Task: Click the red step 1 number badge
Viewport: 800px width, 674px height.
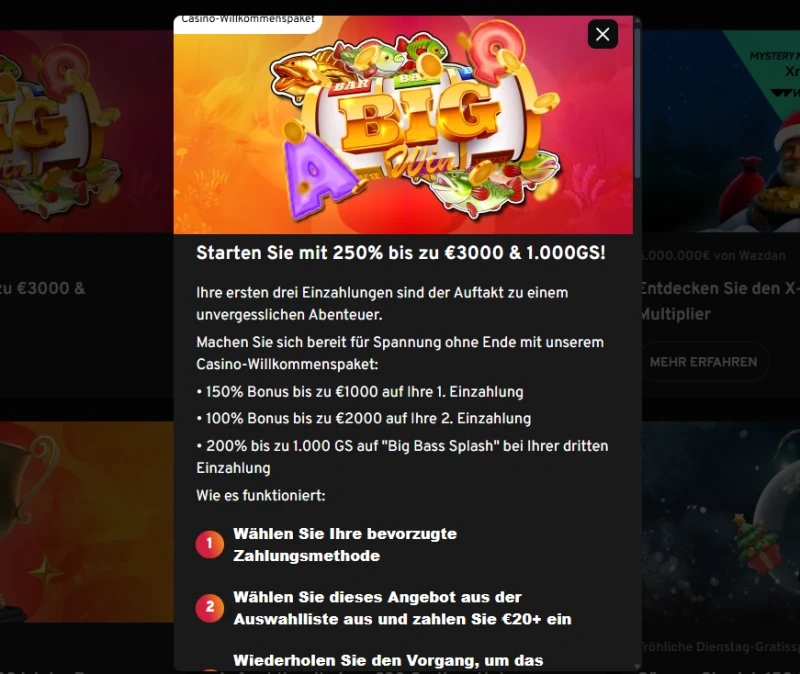Action: click(210, 544)
